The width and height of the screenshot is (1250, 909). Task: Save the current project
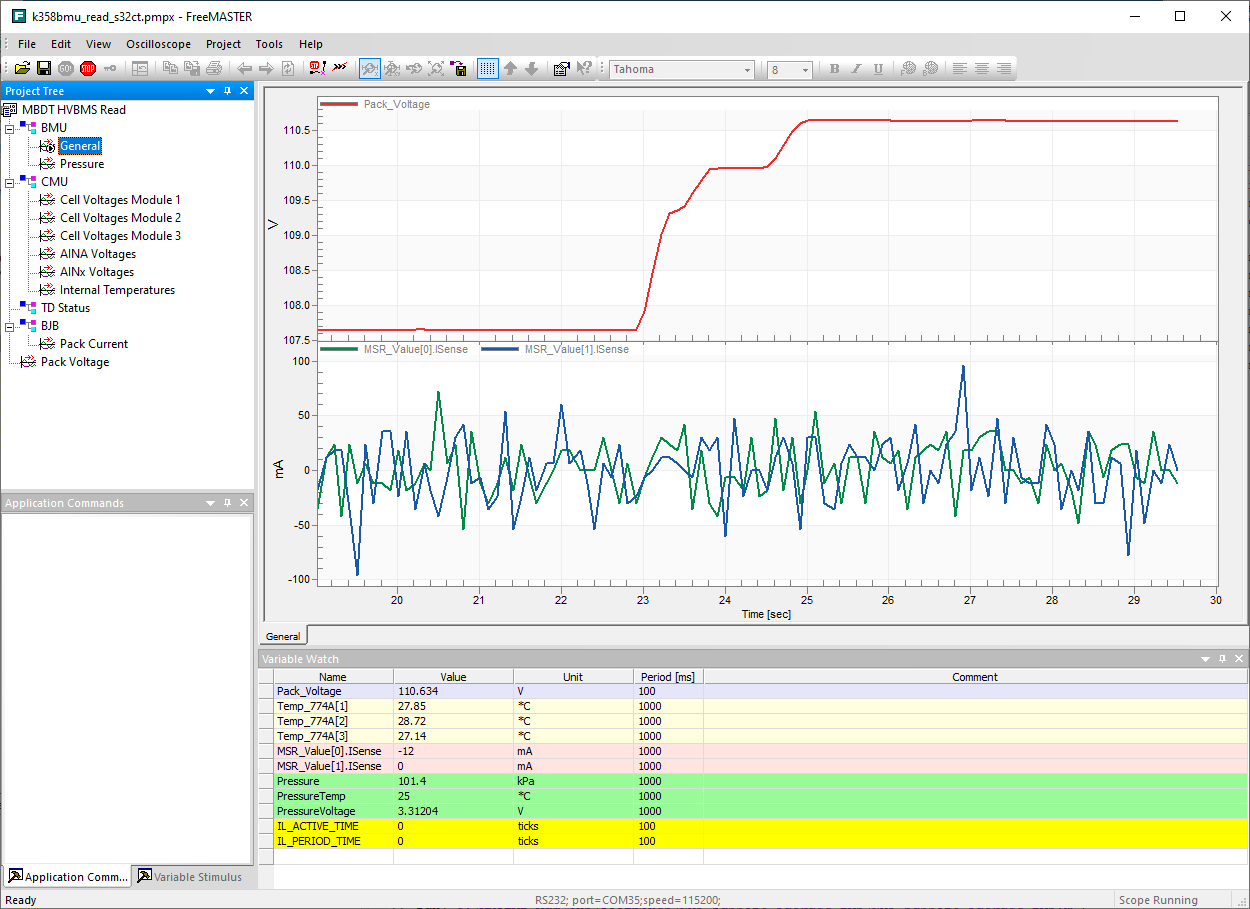click(44, 68)
